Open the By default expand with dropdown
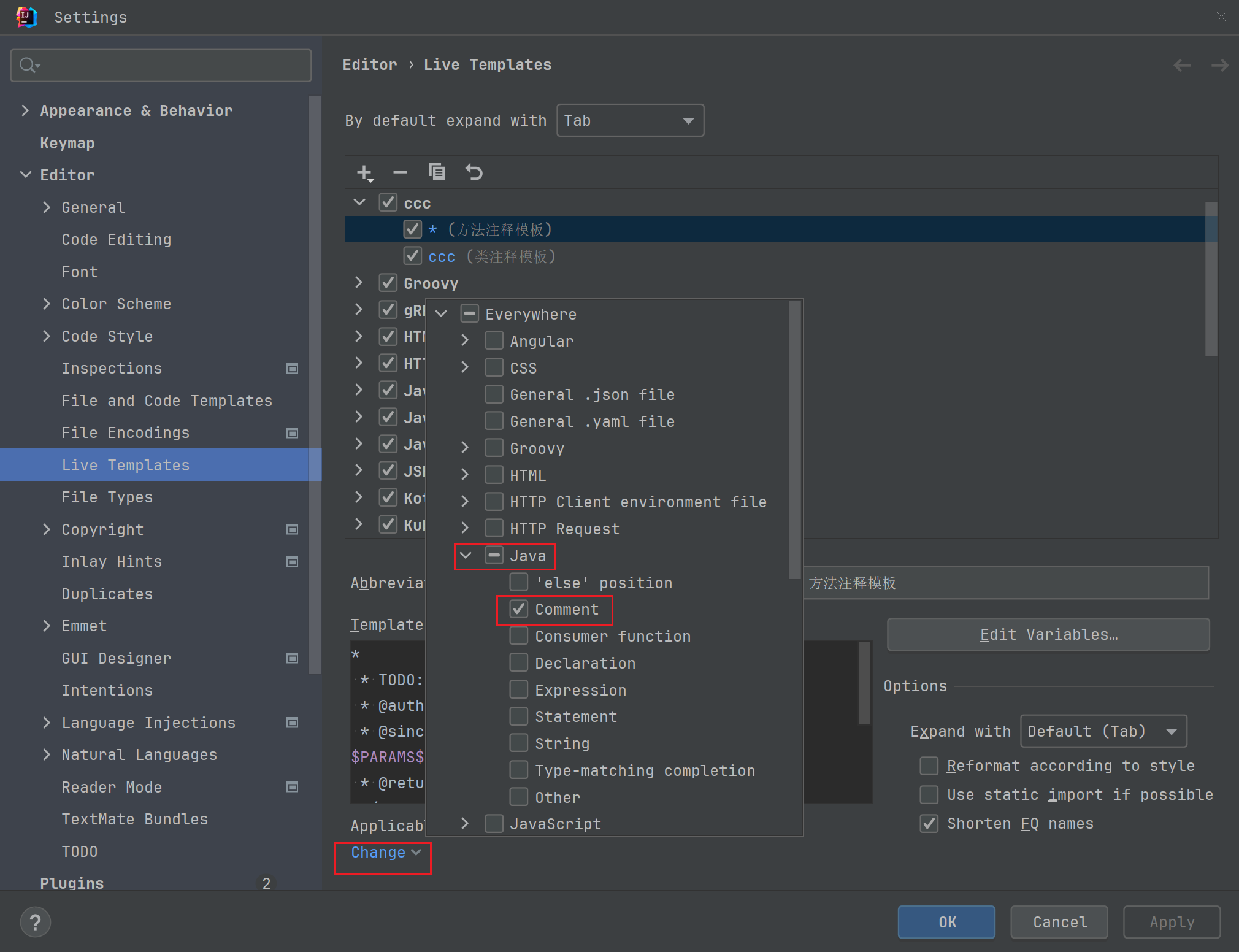The height and width of the screenshot is (952, 1239). [x=630, y=121]
